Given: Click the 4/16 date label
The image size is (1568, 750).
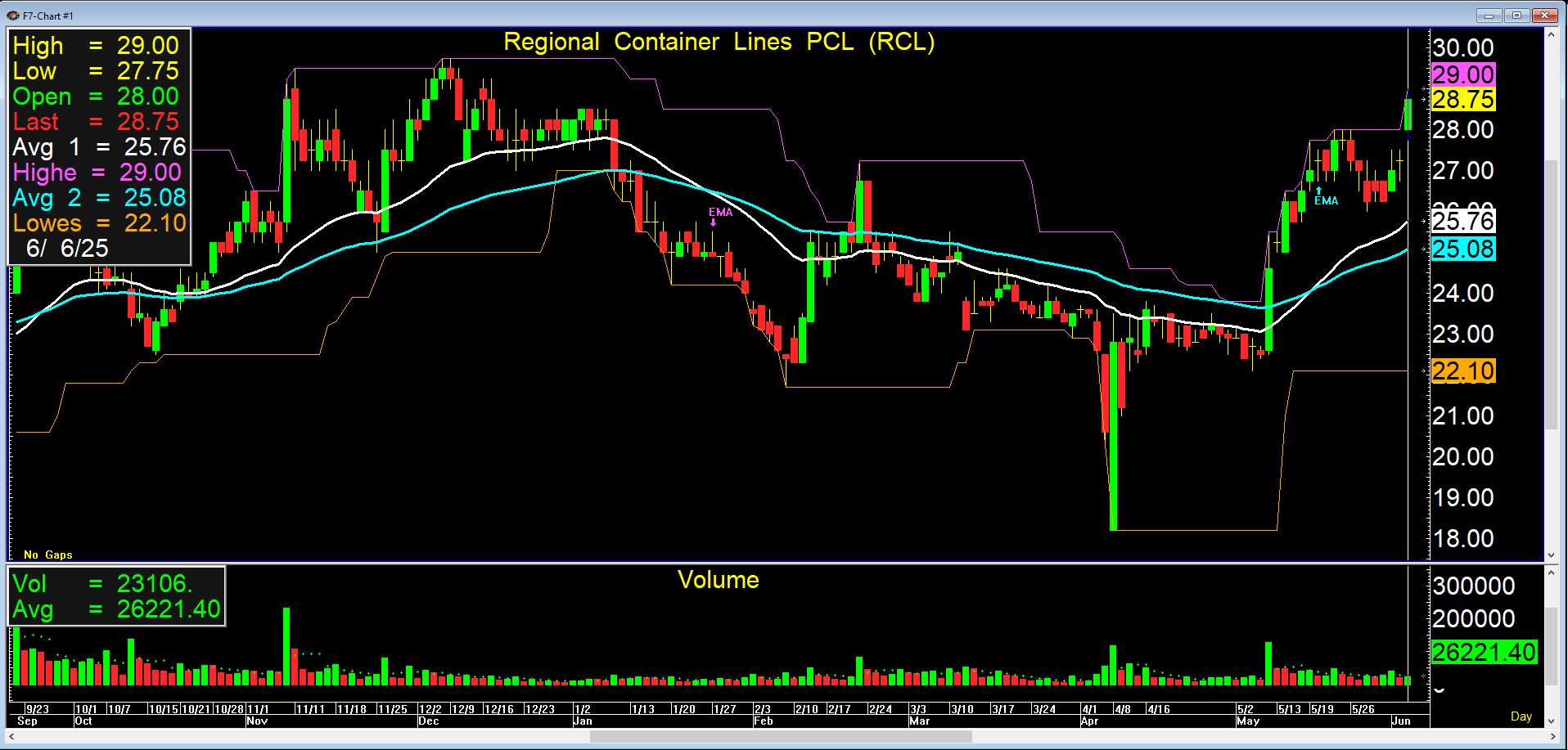Looking at the screenshot, I should [x=1159, y=709].
